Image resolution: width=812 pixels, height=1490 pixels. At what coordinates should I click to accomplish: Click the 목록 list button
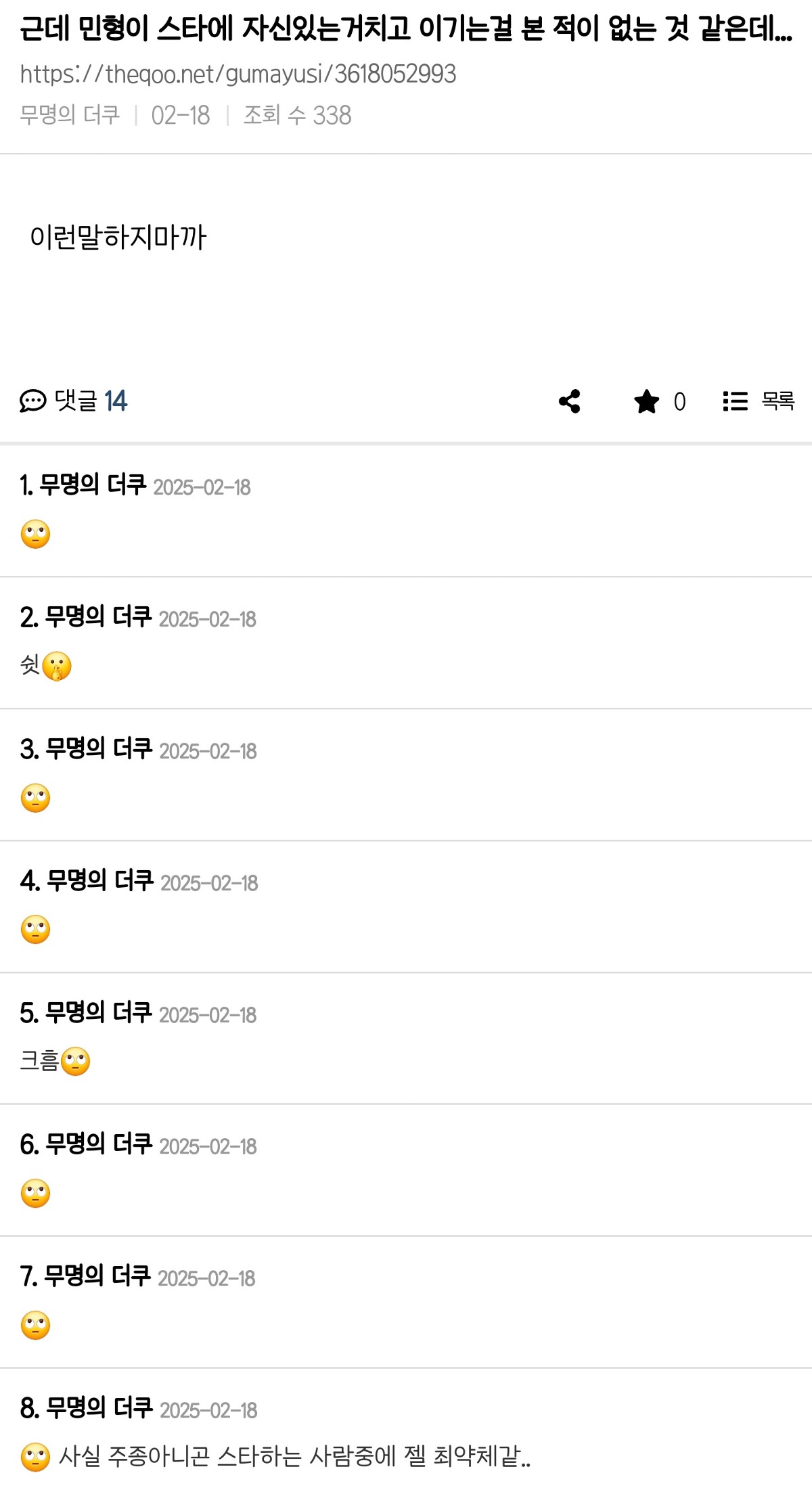777,401
